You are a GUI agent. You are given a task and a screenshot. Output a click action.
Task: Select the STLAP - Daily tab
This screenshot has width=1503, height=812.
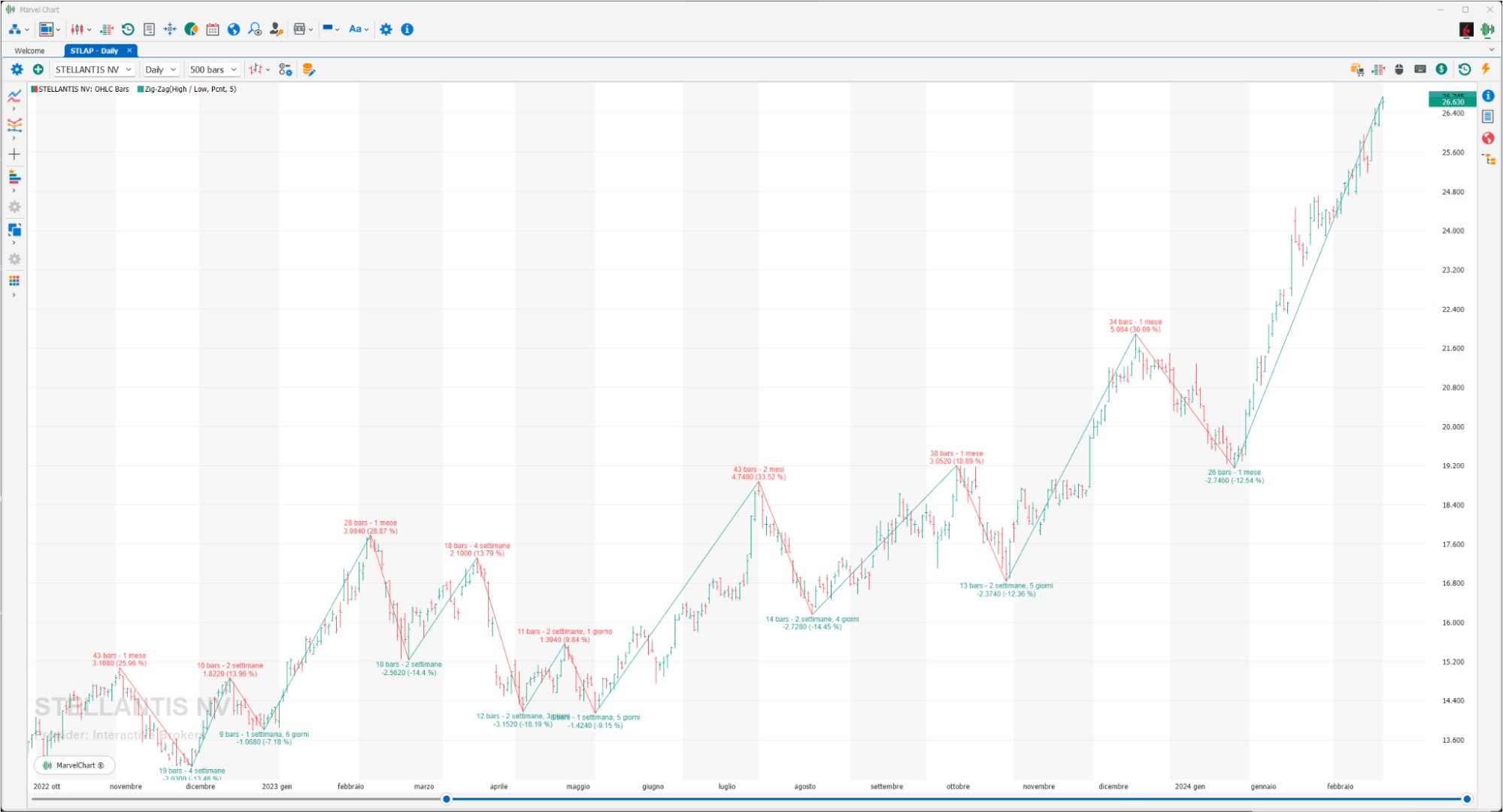pyautogui.click(x=94, y=50)
